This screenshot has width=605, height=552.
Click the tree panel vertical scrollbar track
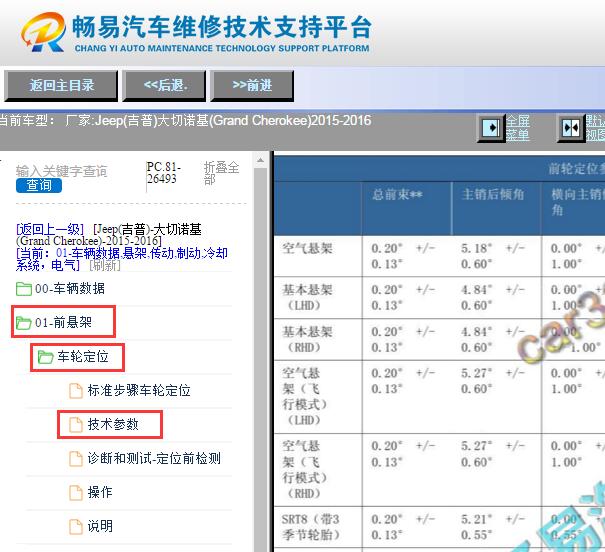[x=260, y=359]
